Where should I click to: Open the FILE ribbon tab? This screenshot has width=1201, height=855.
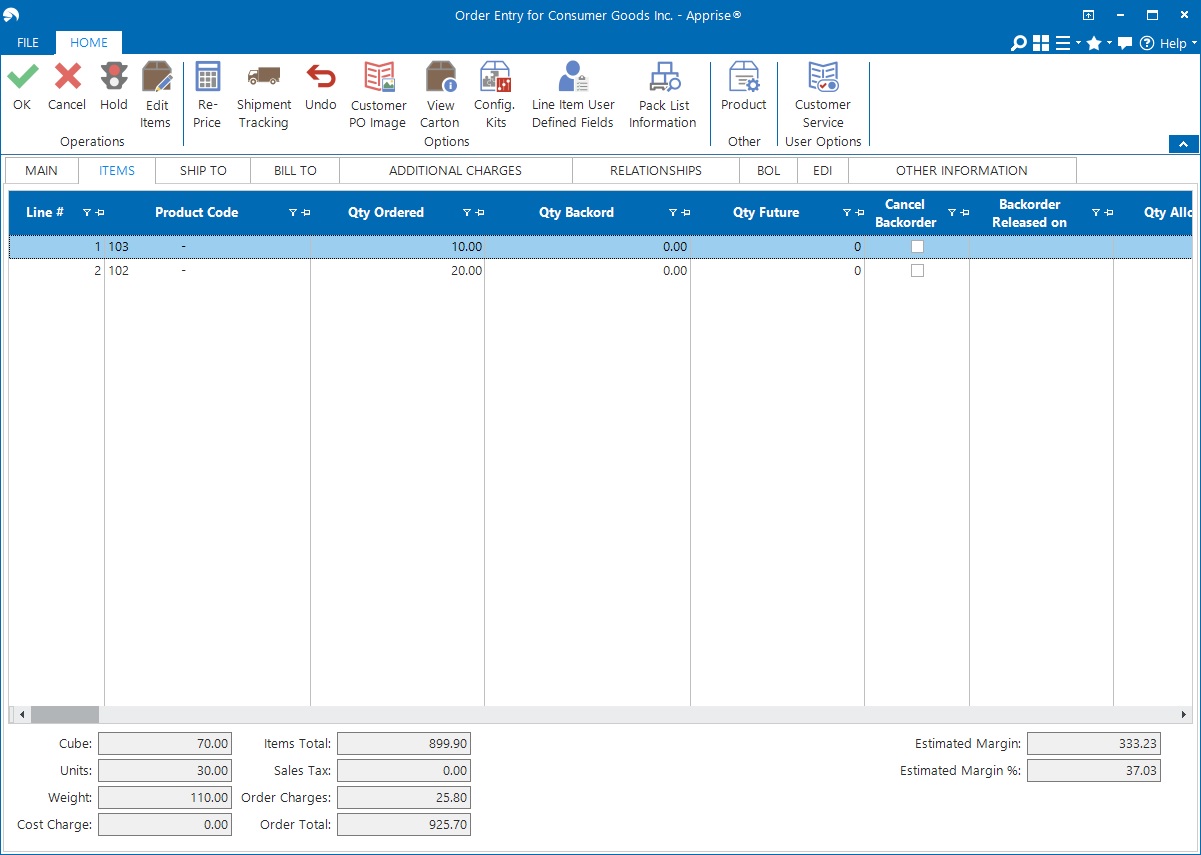pyautogui.click(x=28, y=43)
